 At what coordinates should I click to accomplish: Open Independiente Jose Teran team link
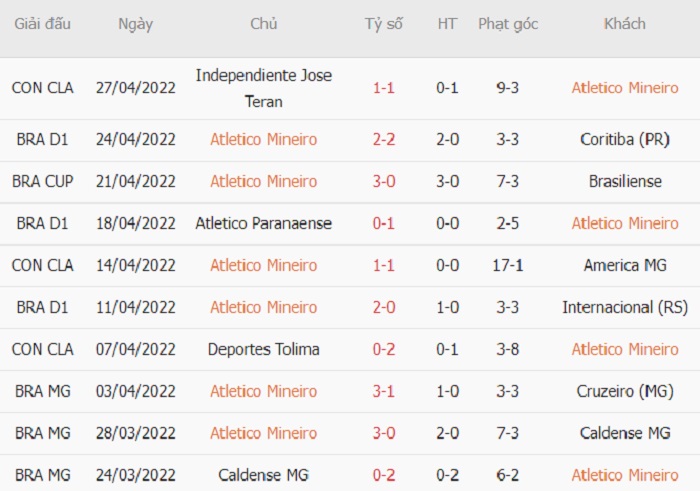(264, 88)
